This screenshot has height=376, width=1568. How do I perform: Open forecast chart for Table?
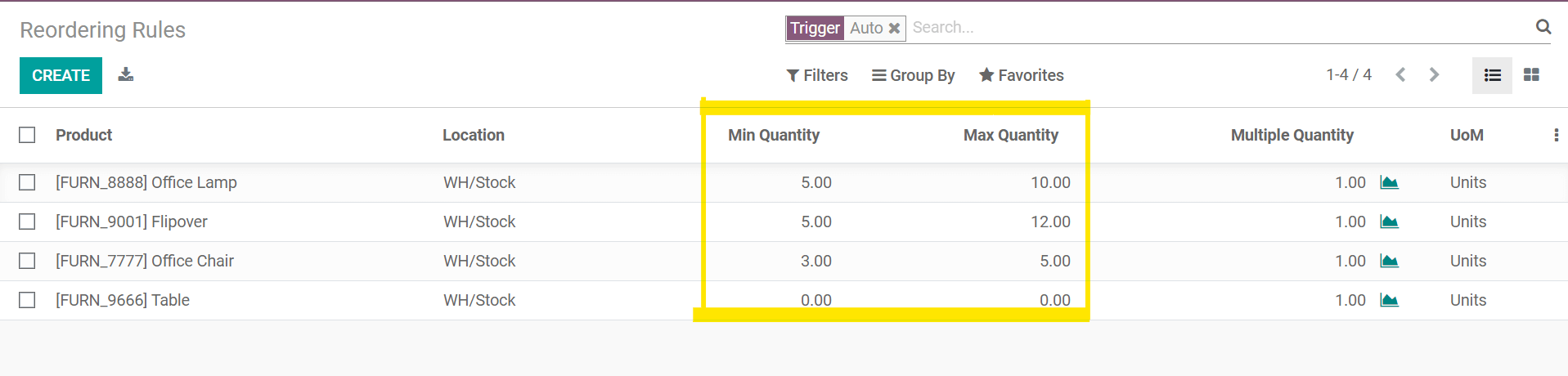click(x=1389, y=300)
